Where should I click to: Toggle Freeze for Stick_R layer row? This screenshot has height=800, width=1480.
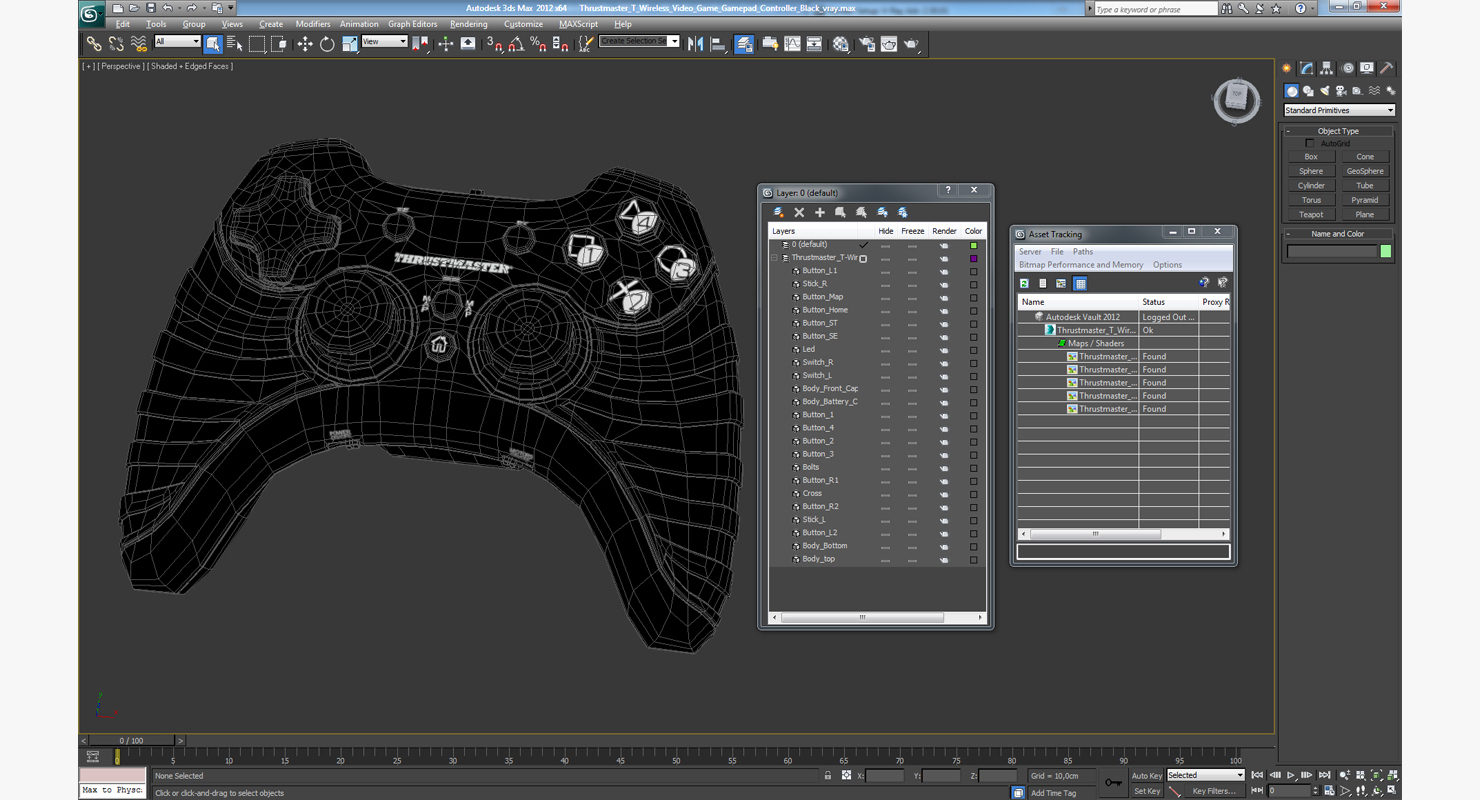click(x=912, y=284)
